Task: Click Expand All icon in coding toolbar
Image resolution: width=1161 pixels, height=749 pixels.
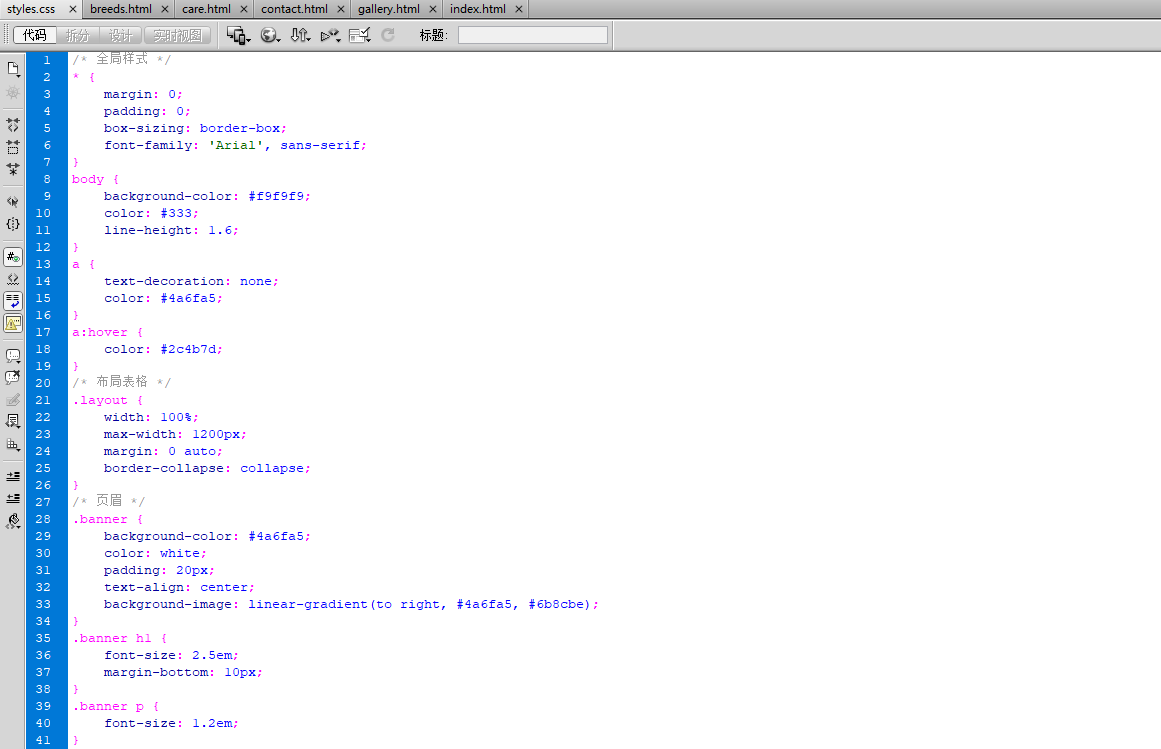Action: tap(13, 169)
